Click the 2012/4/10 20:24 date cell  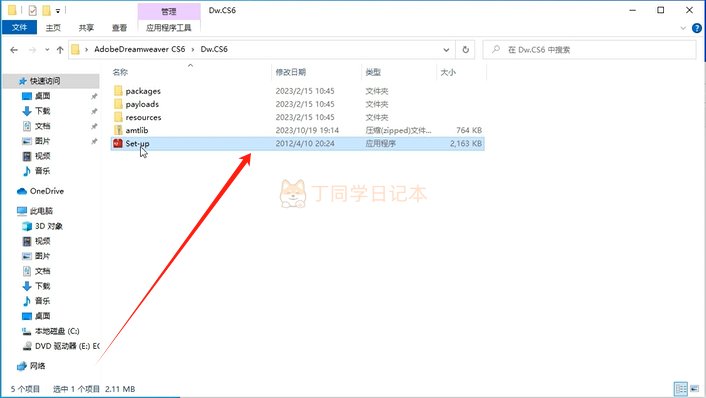(x=305, y=144)
